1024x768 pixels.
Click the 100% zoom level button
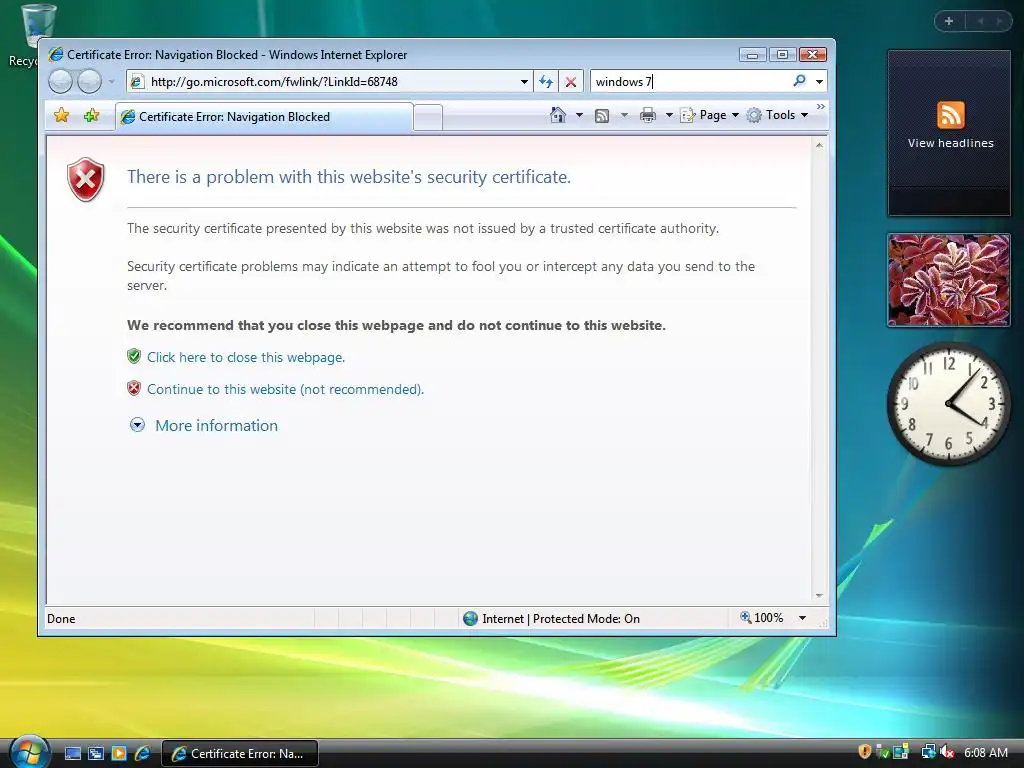pyautogui.click(x=761, y=618)
